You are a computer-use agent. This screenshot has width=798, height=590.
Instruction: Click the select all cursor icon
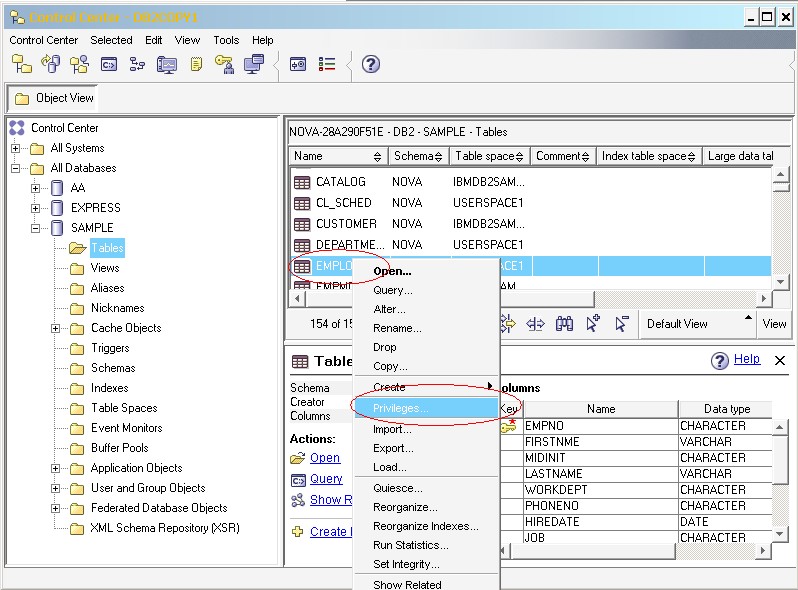(593, 323)
